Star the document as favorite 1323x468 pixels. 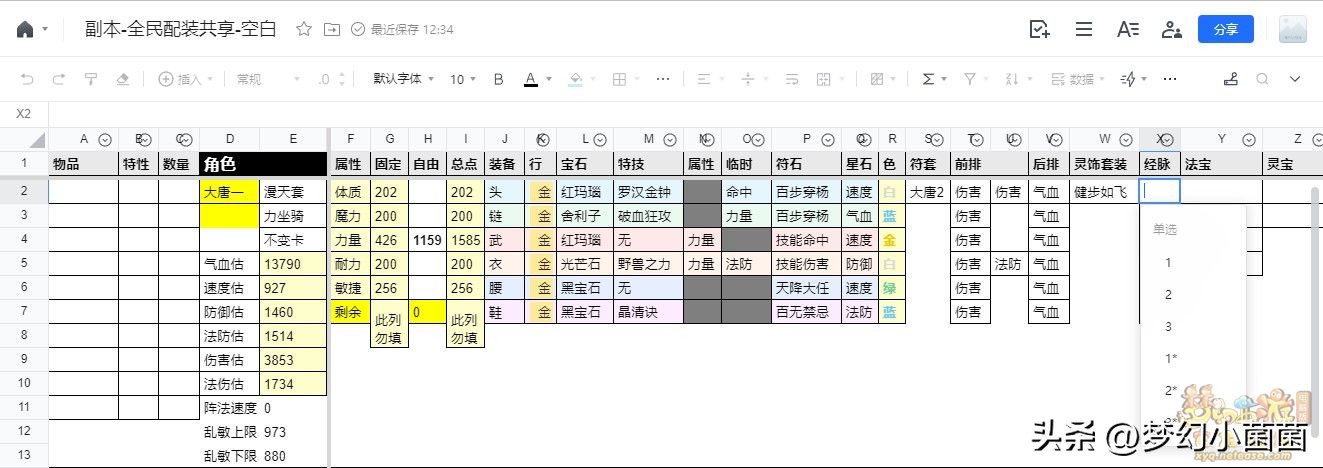(304, 29)
